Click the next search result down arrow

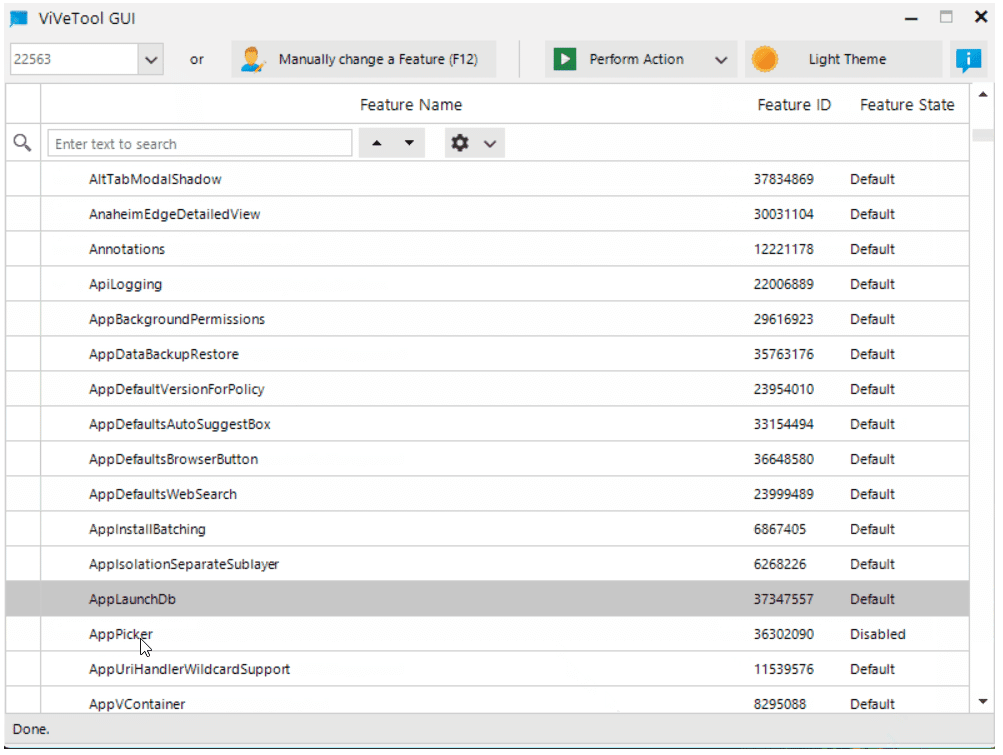pos(409,144)
